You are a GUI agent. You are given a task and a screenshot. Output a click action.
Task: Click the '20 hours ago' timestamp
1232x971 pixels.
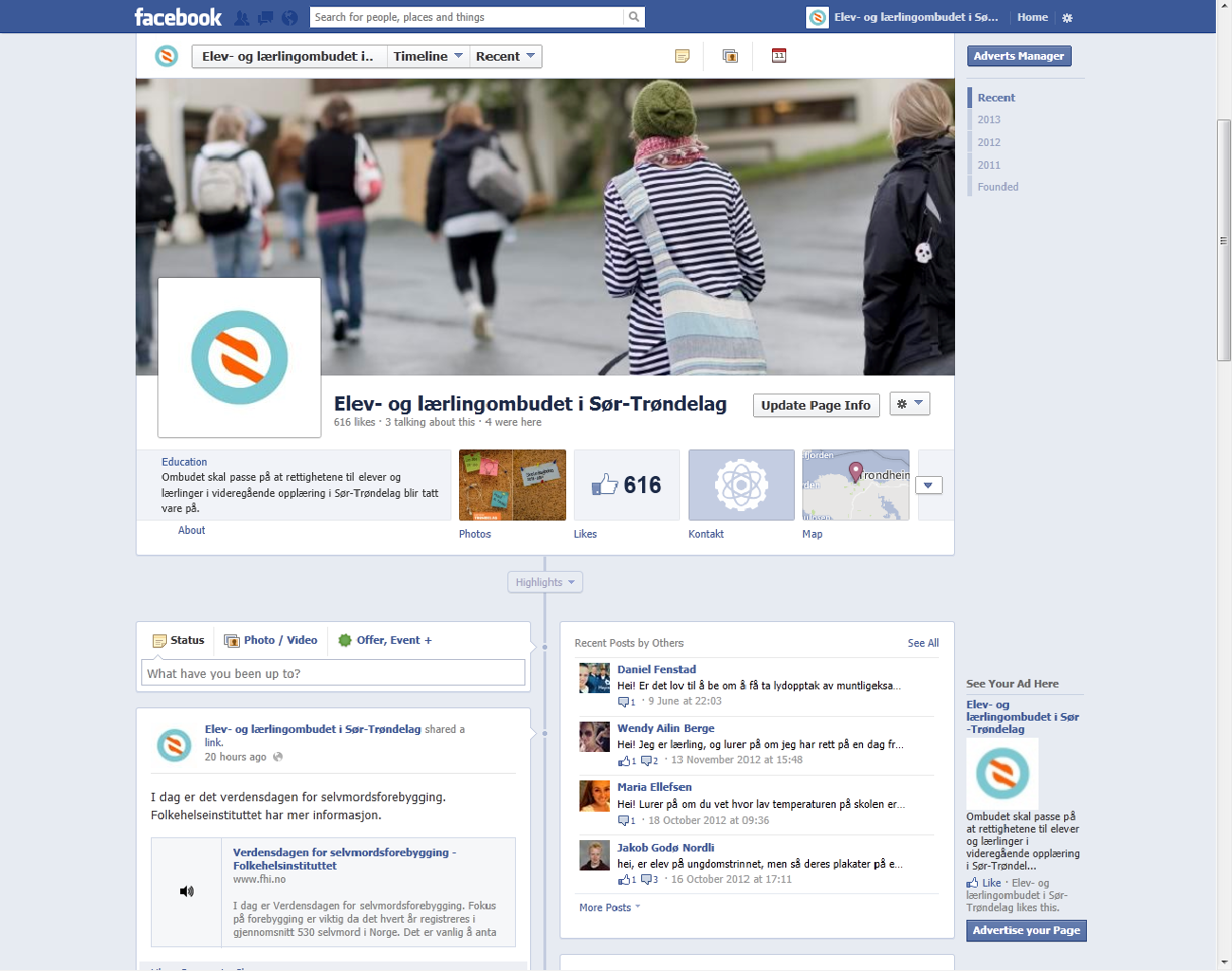point(235,757)
